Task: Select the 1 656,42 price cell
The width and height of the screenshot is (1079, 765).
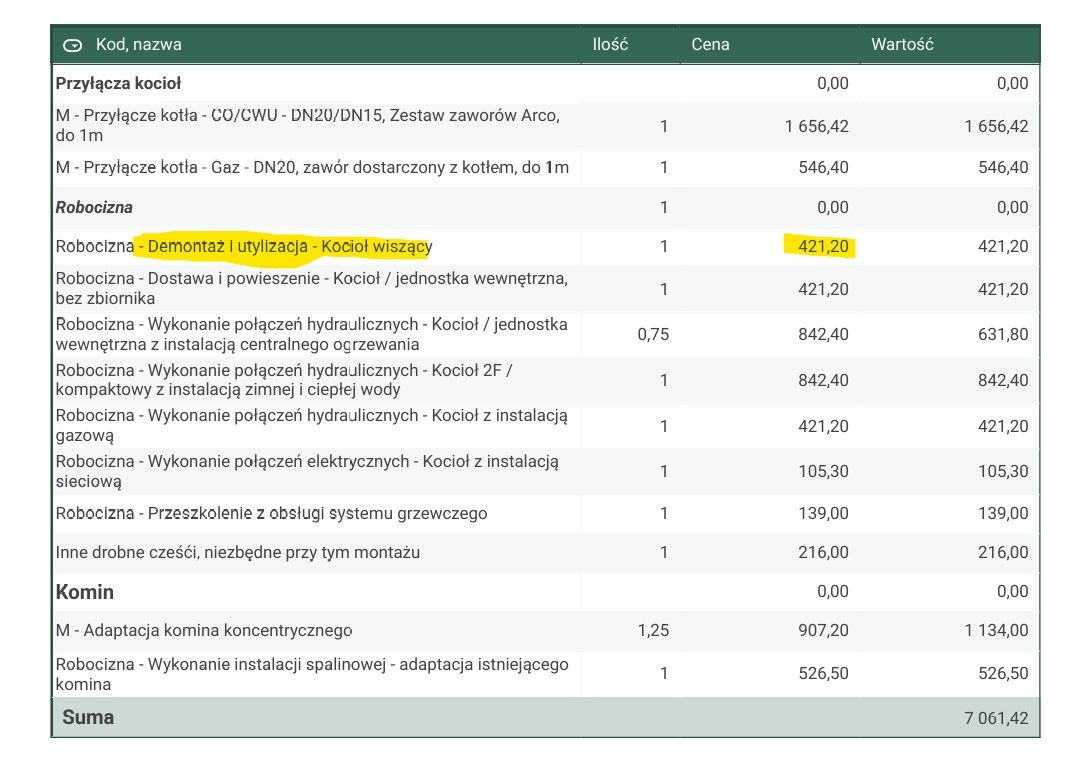Action: [816, 127]
